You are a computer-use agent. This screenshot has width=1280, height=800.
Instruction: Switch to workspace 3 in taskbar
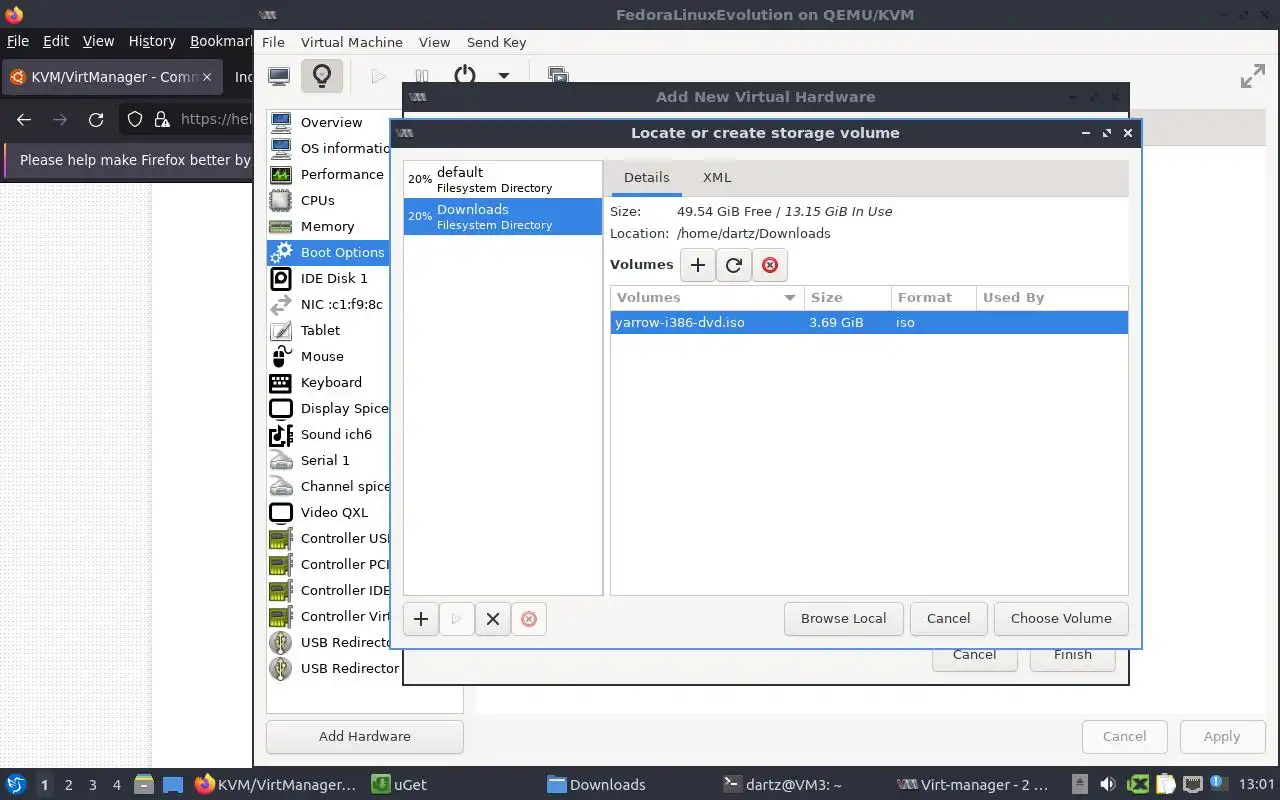tap(93, 785)
